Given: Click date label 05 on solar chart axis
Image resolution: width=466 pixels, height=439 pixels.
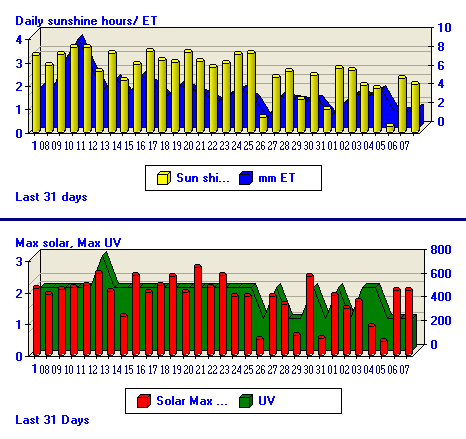Looking at the screenshot, I should (380, 370).
